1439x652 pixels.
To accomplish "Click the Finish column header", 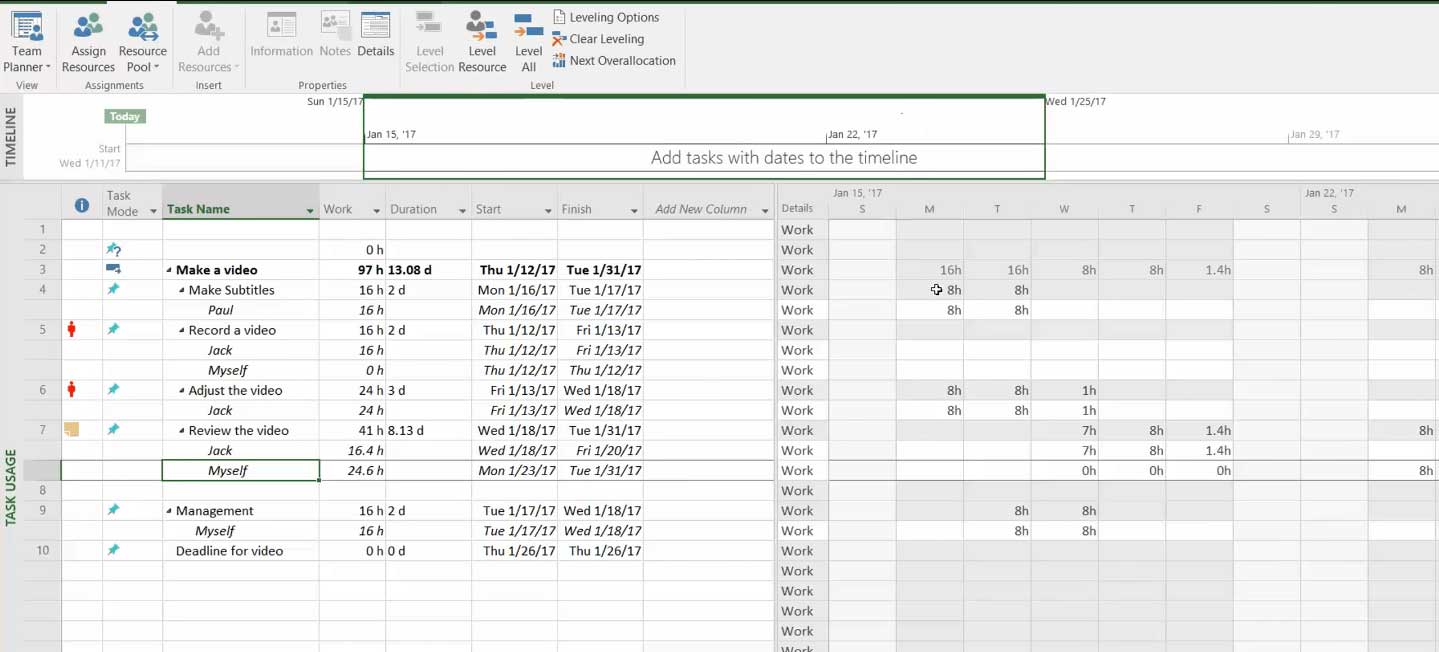I will coord(590,209).
